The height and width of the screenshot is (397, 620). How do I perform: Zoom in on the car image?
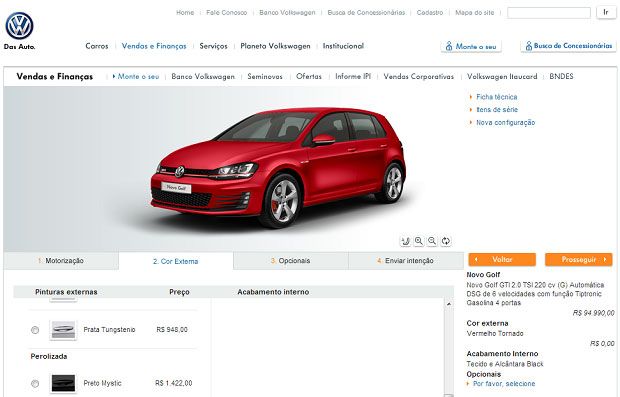point(419,241)
